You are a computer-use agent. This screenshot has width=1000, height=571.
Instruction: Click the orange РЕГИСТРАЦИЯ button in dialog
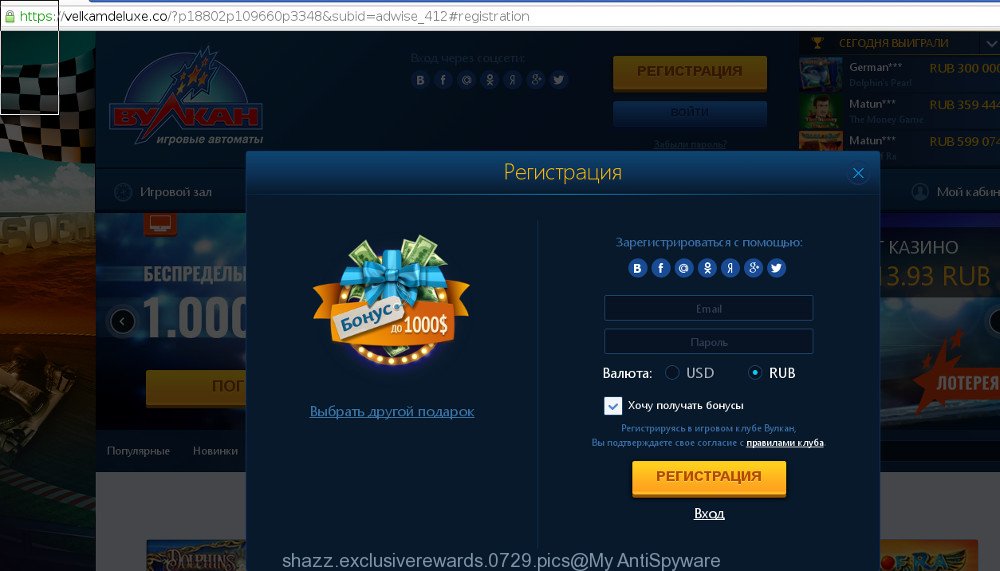point(709,477)
